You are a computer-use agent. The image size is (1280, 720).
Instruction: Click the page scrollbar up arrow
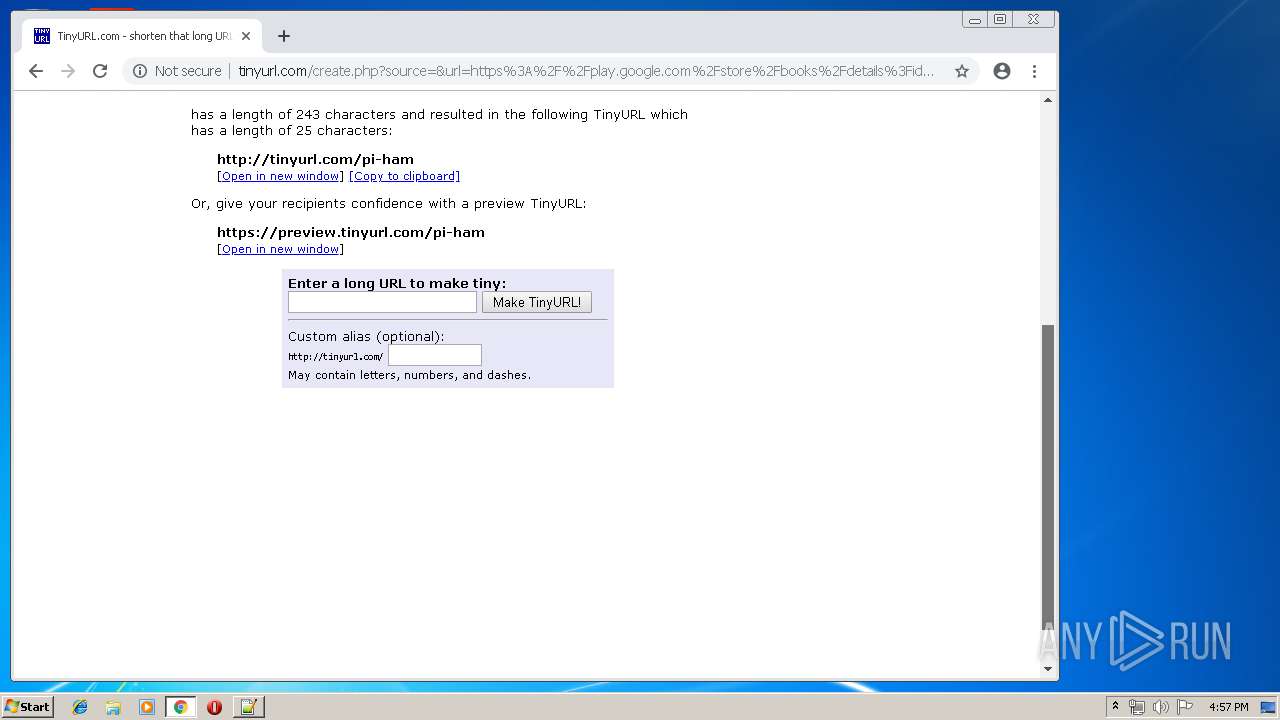tap(1048, 100)
